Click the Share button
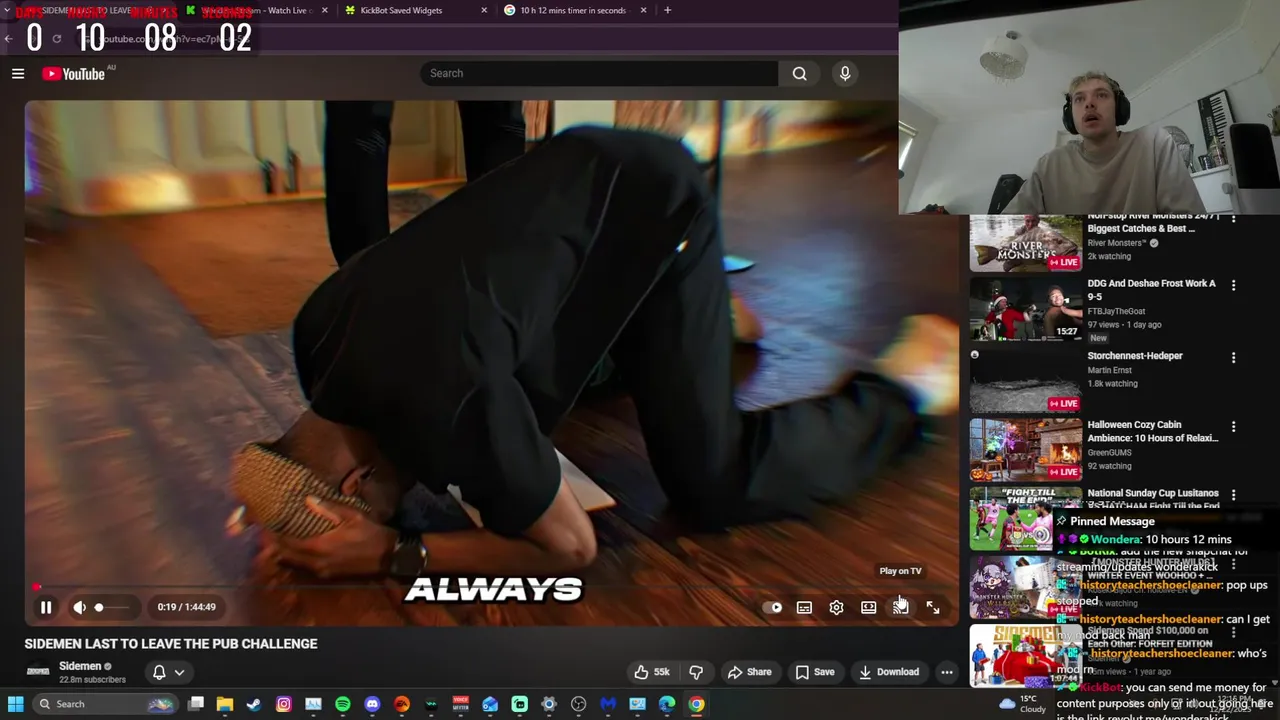Viewport: 1280px width, 720px height. (x=749, y=672)
